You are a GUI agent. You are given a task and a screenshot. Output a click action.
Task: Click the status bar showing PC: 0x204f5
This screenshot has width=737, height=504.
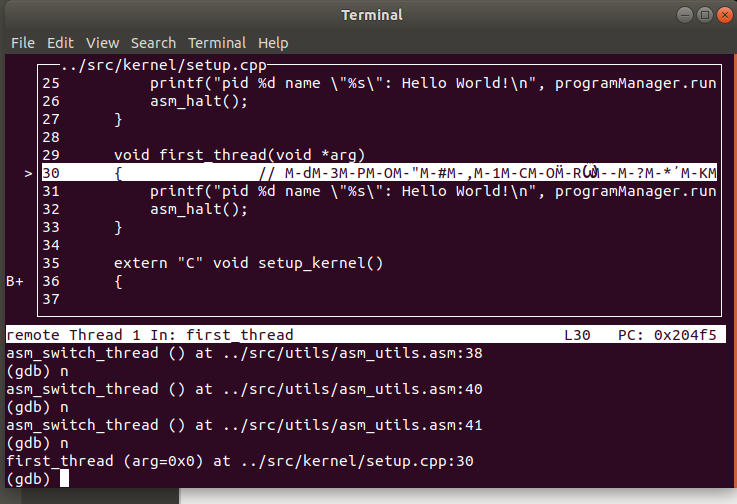[x=667, y=335]
